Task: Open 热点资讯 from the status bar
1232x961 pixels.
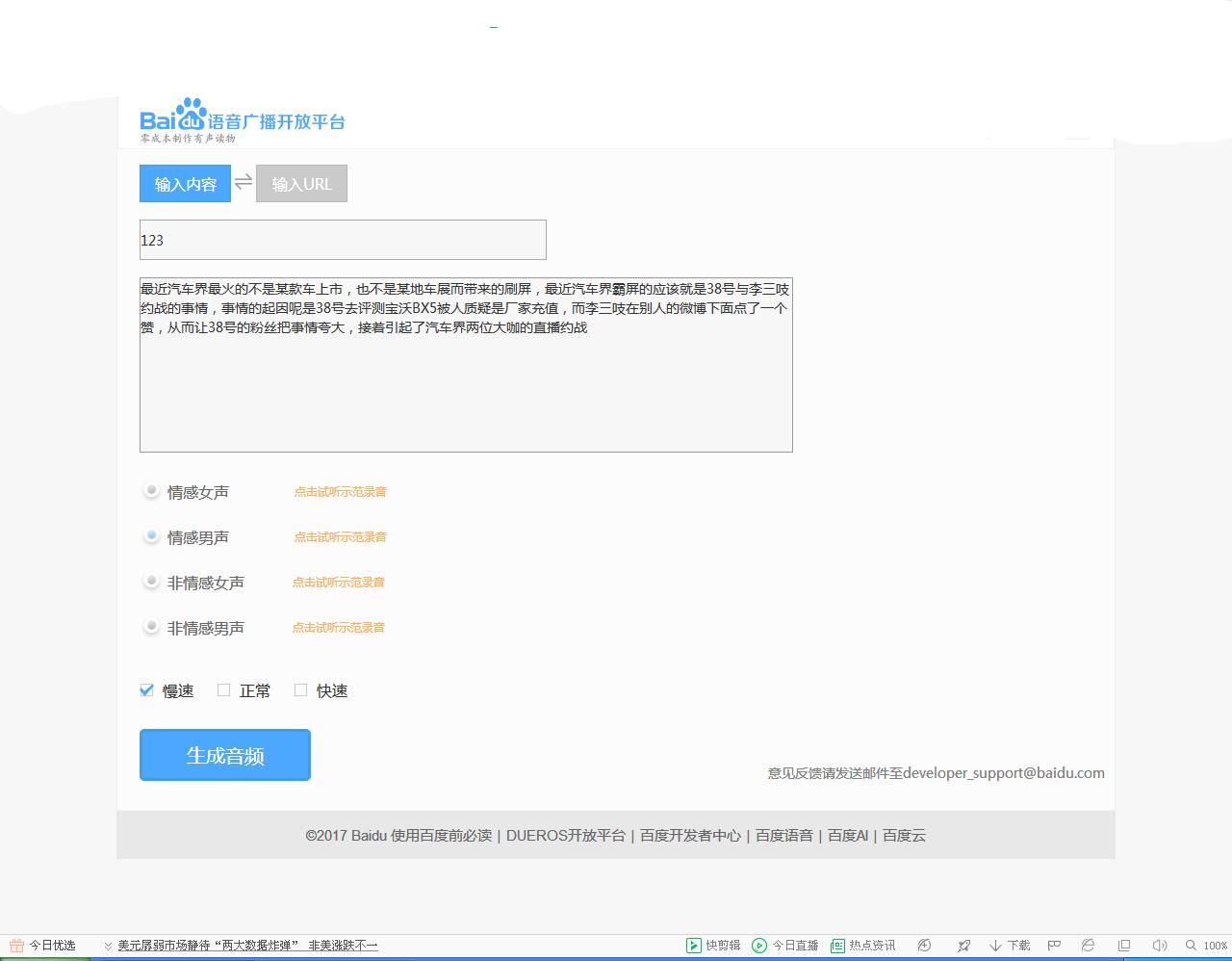Action: (x=864, y=946)
